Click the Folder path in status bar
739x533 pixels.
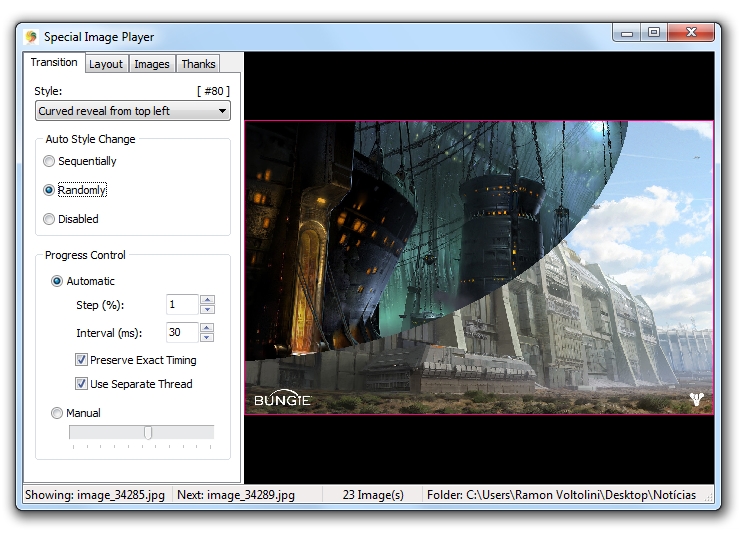561,495
